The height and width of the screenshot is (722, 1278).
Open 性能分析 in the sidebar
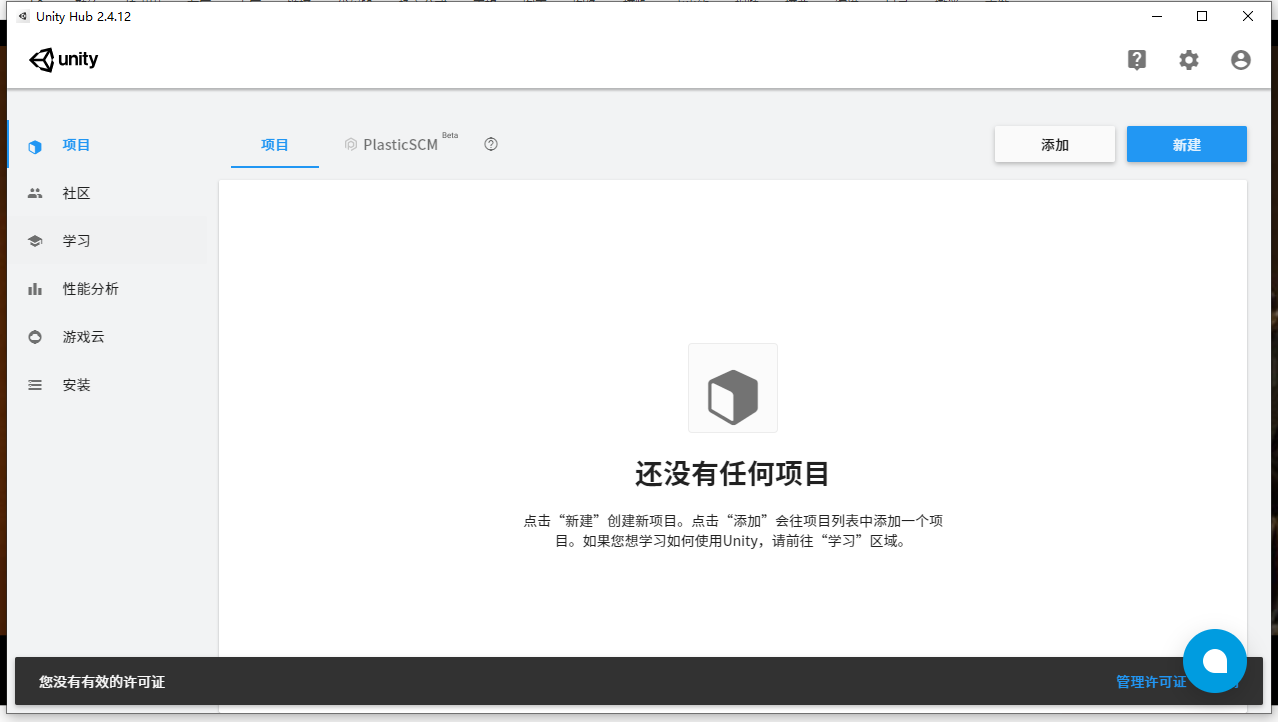coord(108,289)
